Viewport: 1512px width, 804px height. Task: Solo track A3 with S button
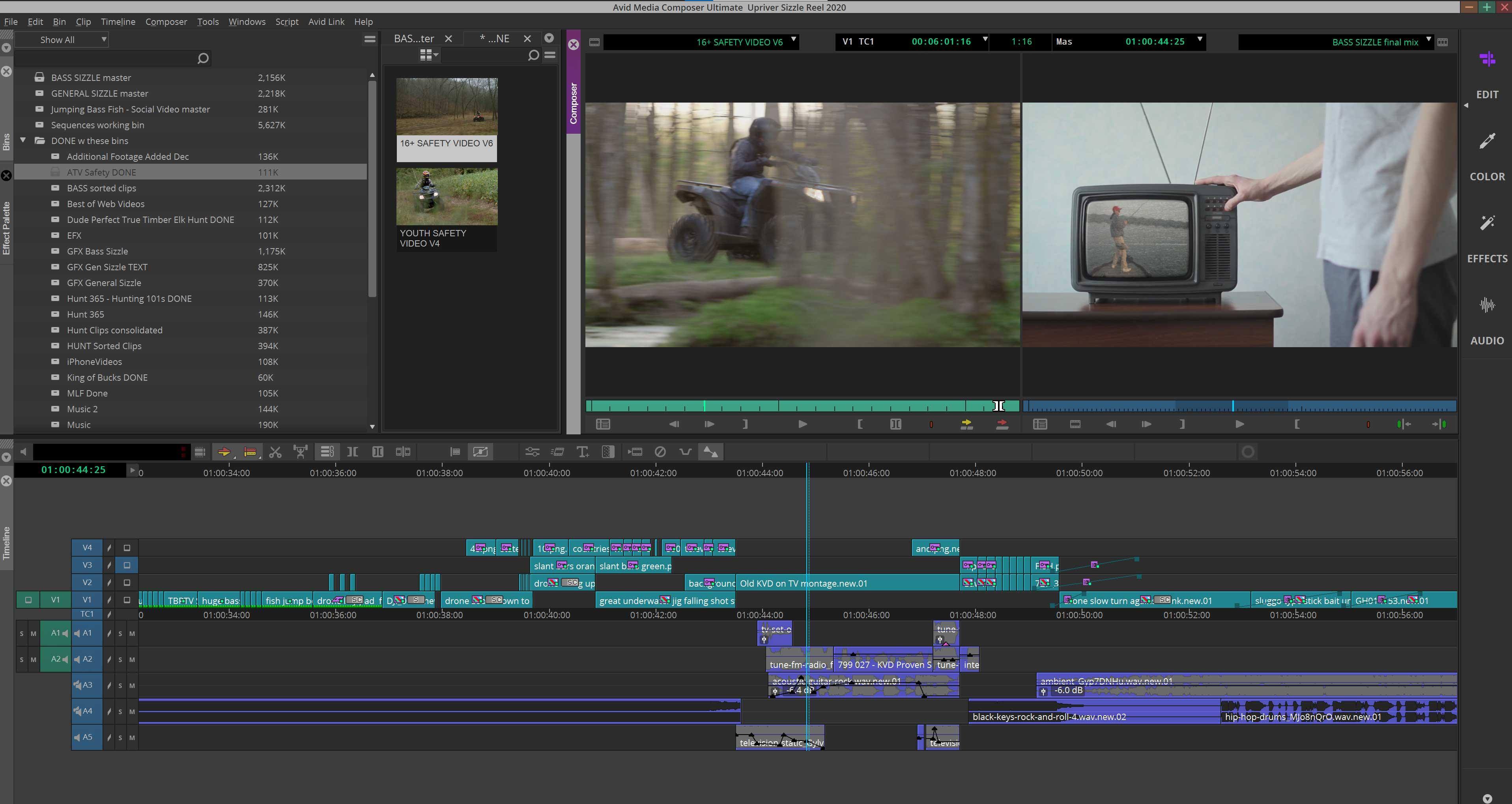[120, 686]
